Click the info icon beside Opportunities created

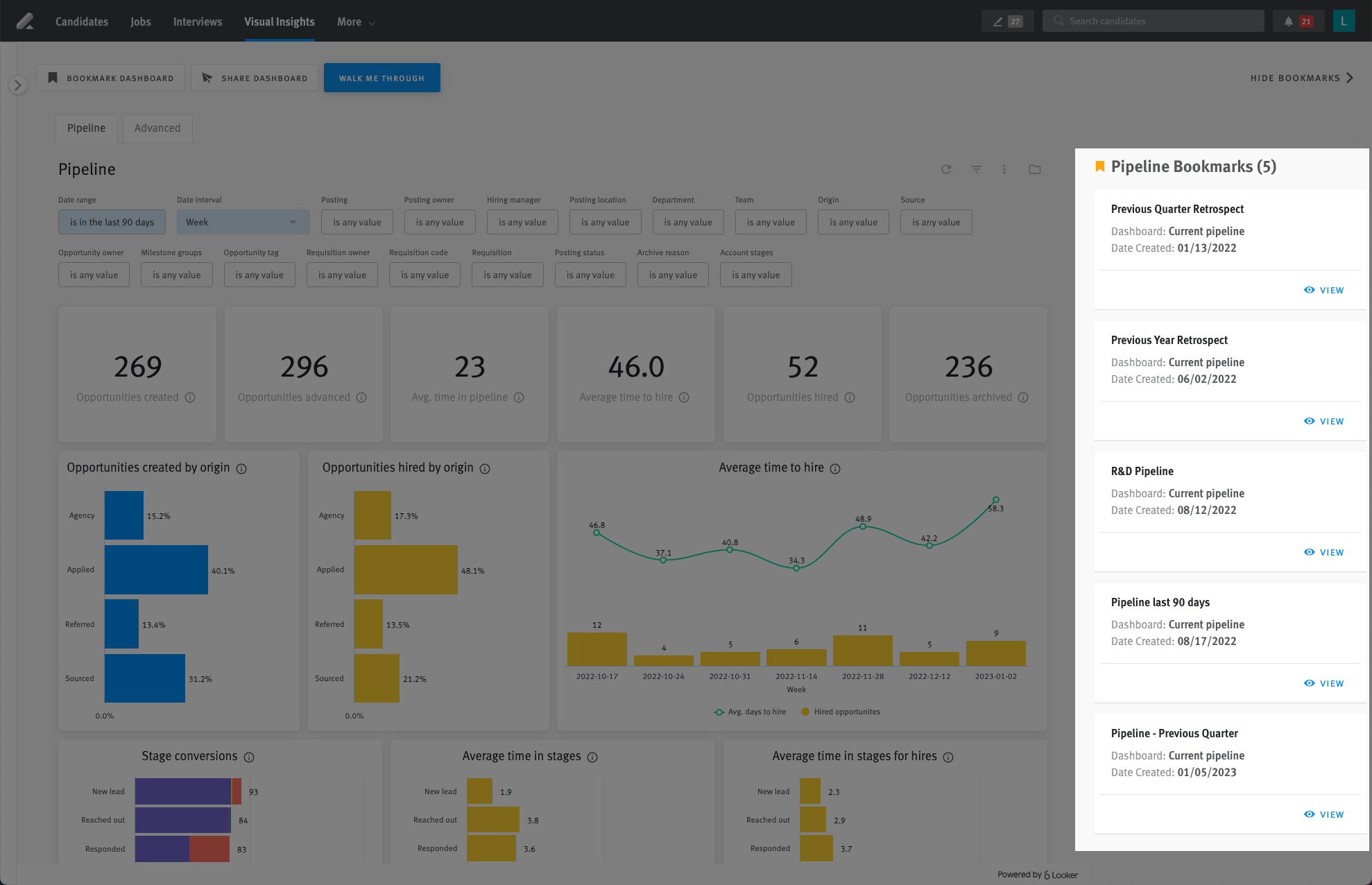click(x=190, y=397)
